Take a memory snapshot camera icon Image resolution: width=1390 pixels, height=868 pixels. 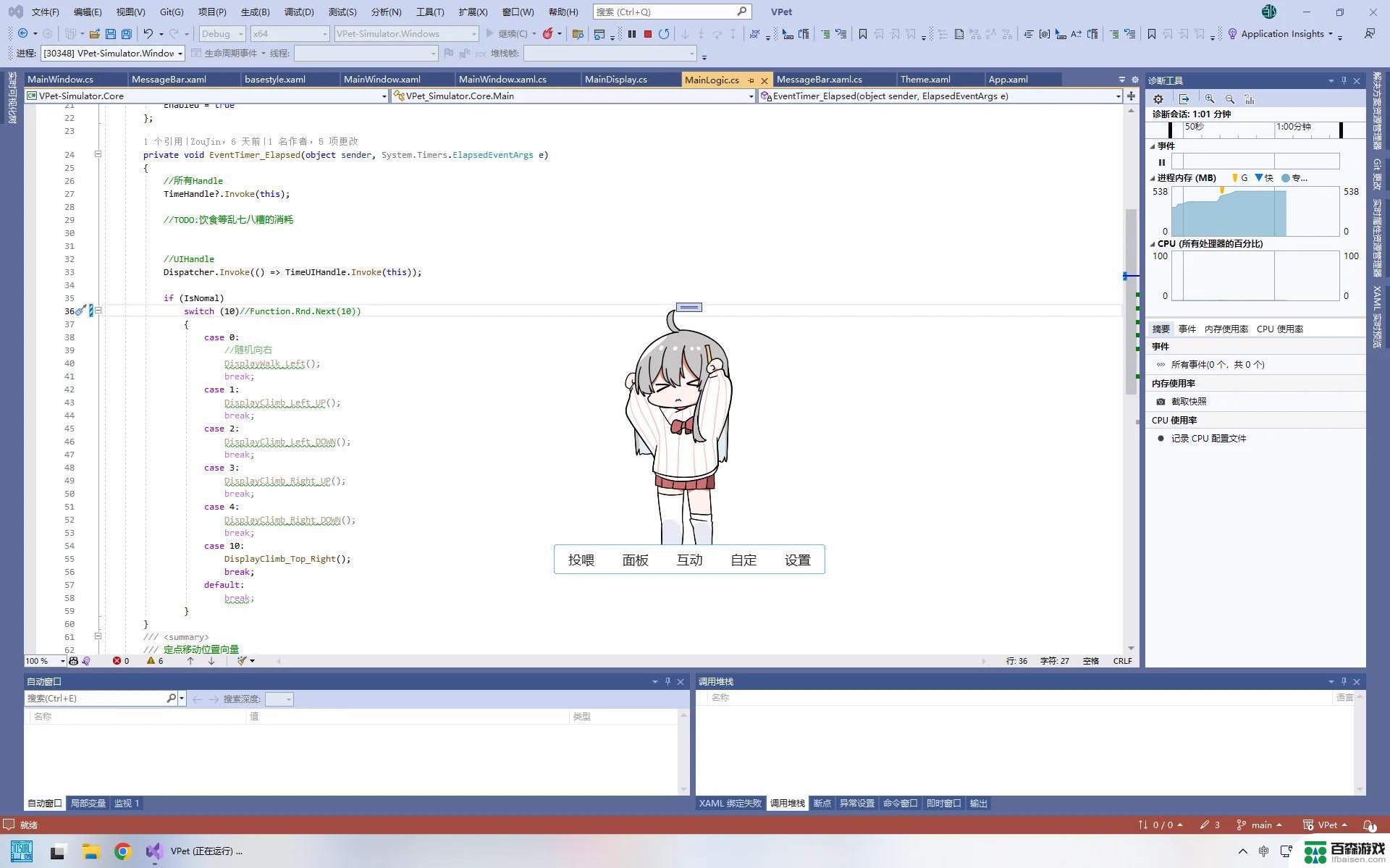pos(1161,402)
